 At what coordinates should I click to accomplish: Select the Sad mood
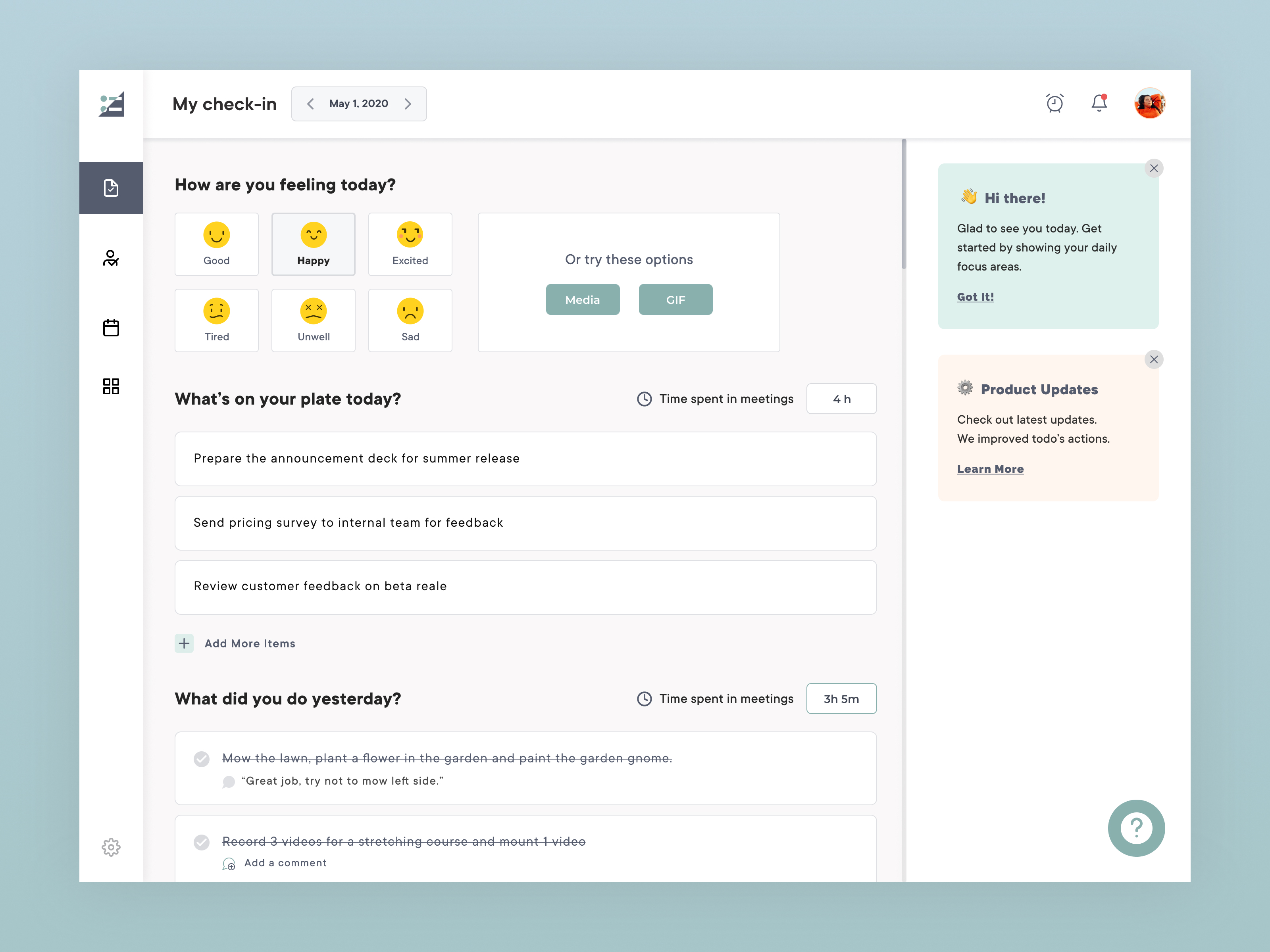click(x=410, y=320)
